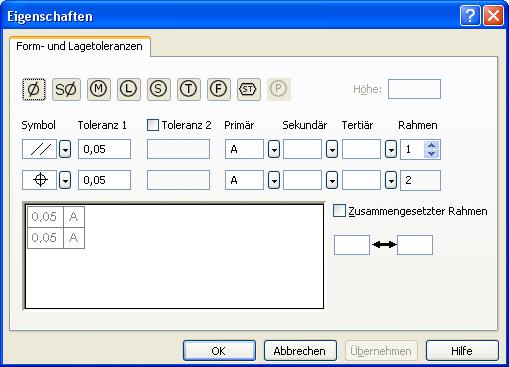
Task: Open the Hilfe button
Action: point(462,351)
